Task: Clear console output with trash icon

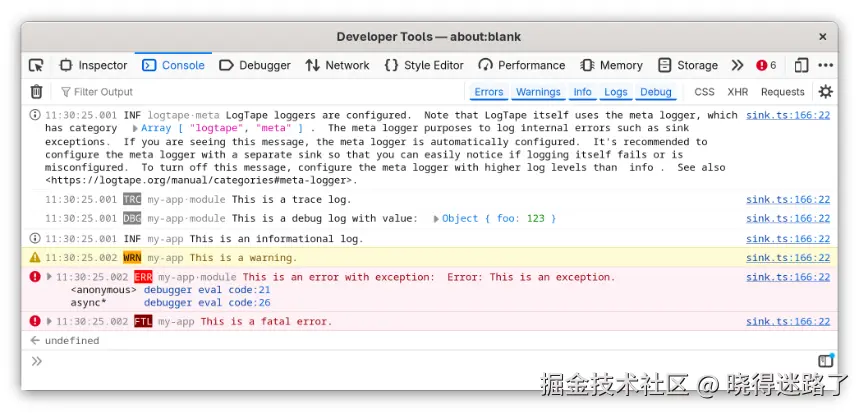Action: tap(36, 92)
